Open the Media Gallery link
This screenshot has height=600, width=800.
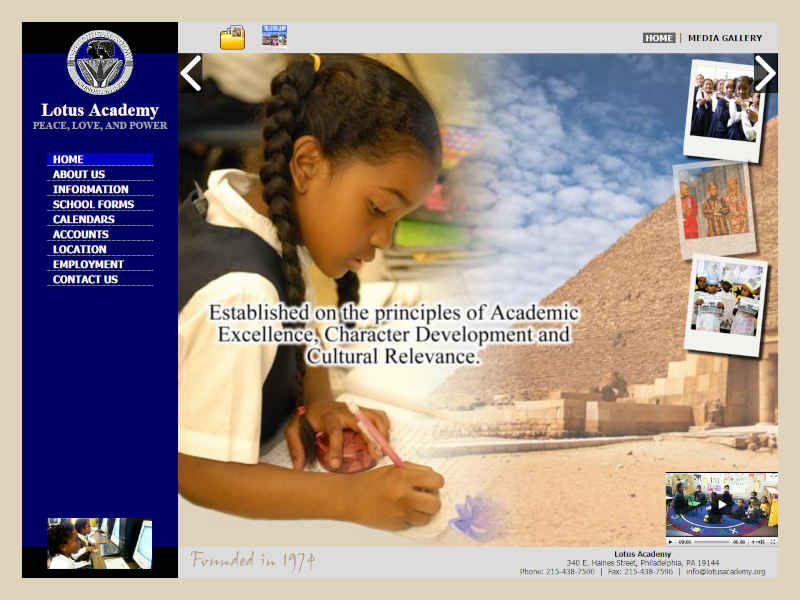725,38
